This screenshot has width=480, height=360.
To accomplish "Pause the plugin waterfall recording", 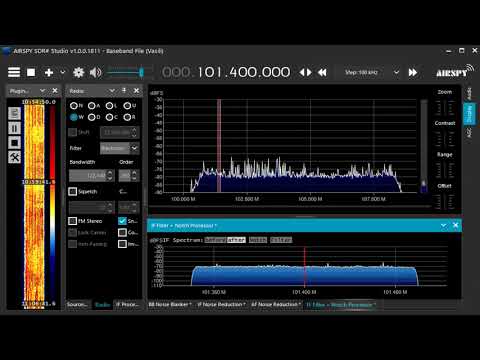I will [x=14, y=128].
